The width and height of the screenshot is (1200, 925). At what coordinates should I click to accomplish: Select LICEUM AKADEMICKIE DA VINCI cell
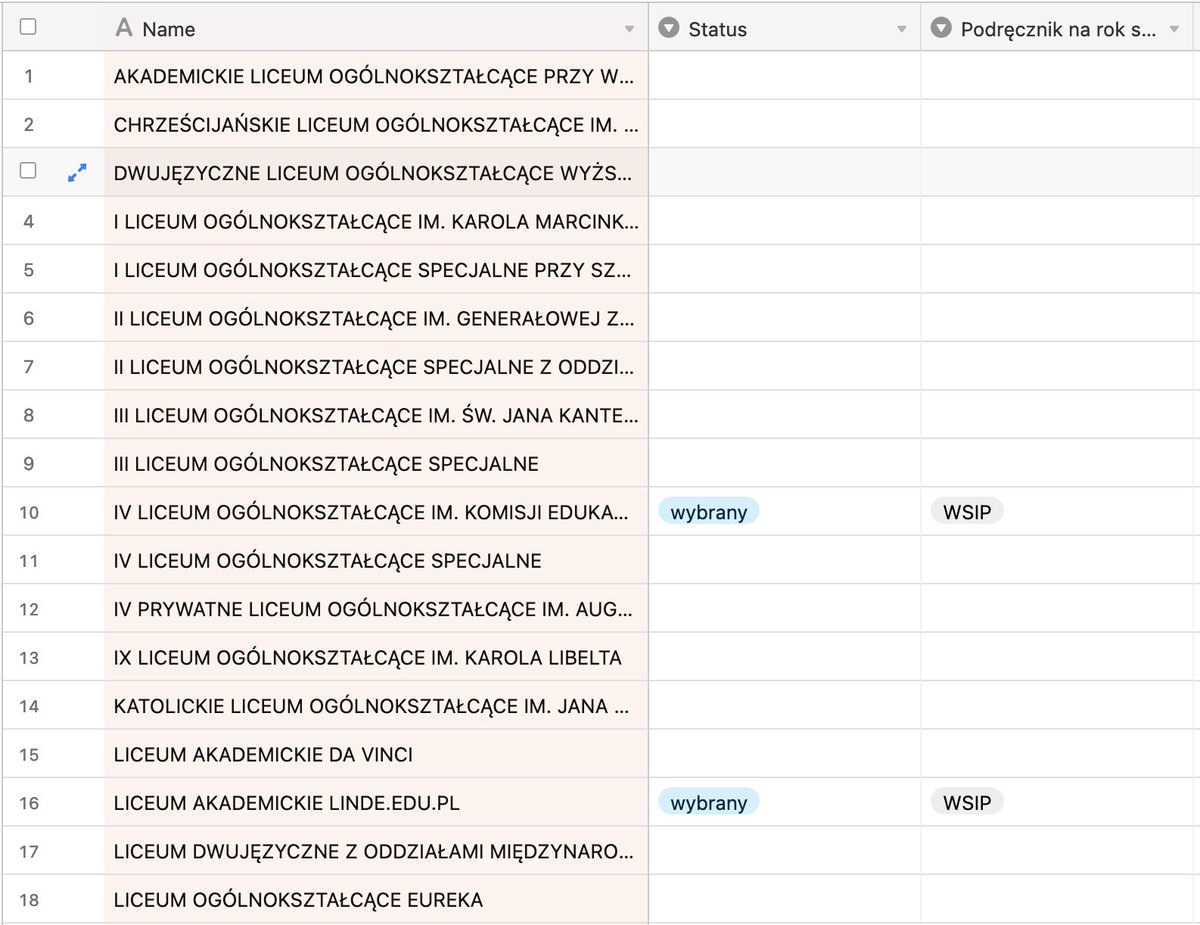(x=376, y=754)
